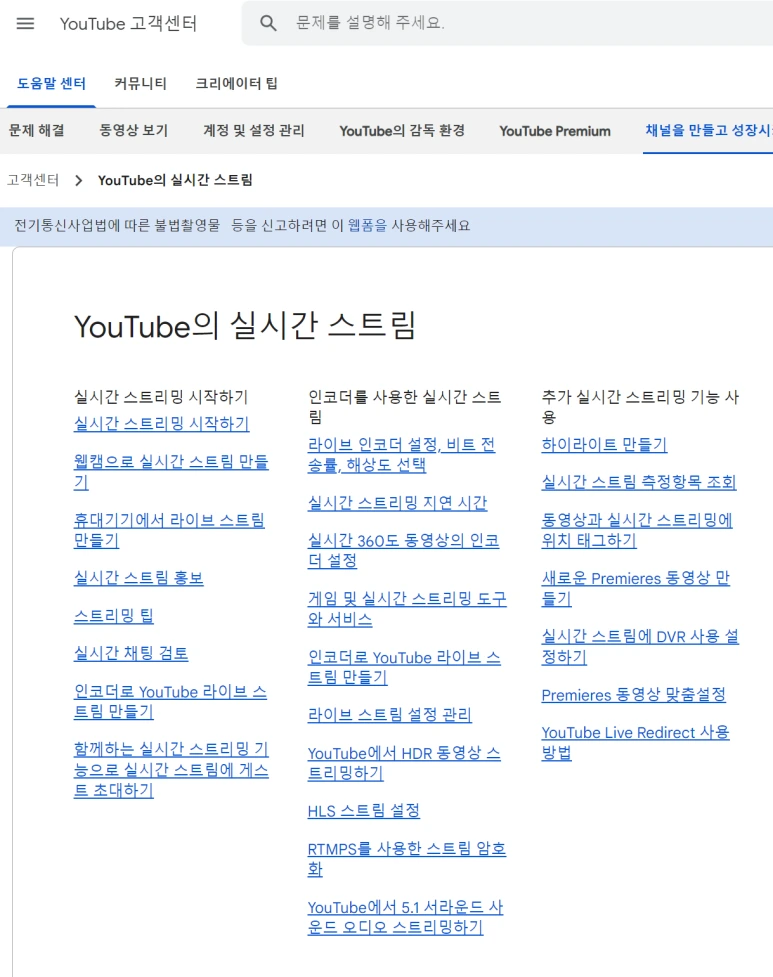The height and width of the screenshot is (977, 773).
Task: Open YouTube에서 HDR 동영상 스트리밍하기 link
Action: [x=404, y=763]
